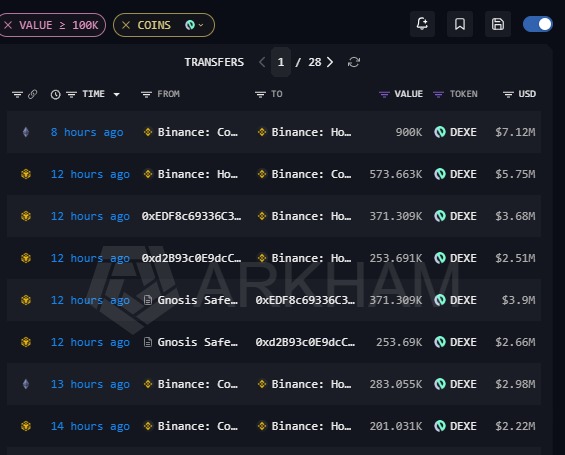Go to previous transfers page
This screenshot has height=455, width=565.
point(262,62)
